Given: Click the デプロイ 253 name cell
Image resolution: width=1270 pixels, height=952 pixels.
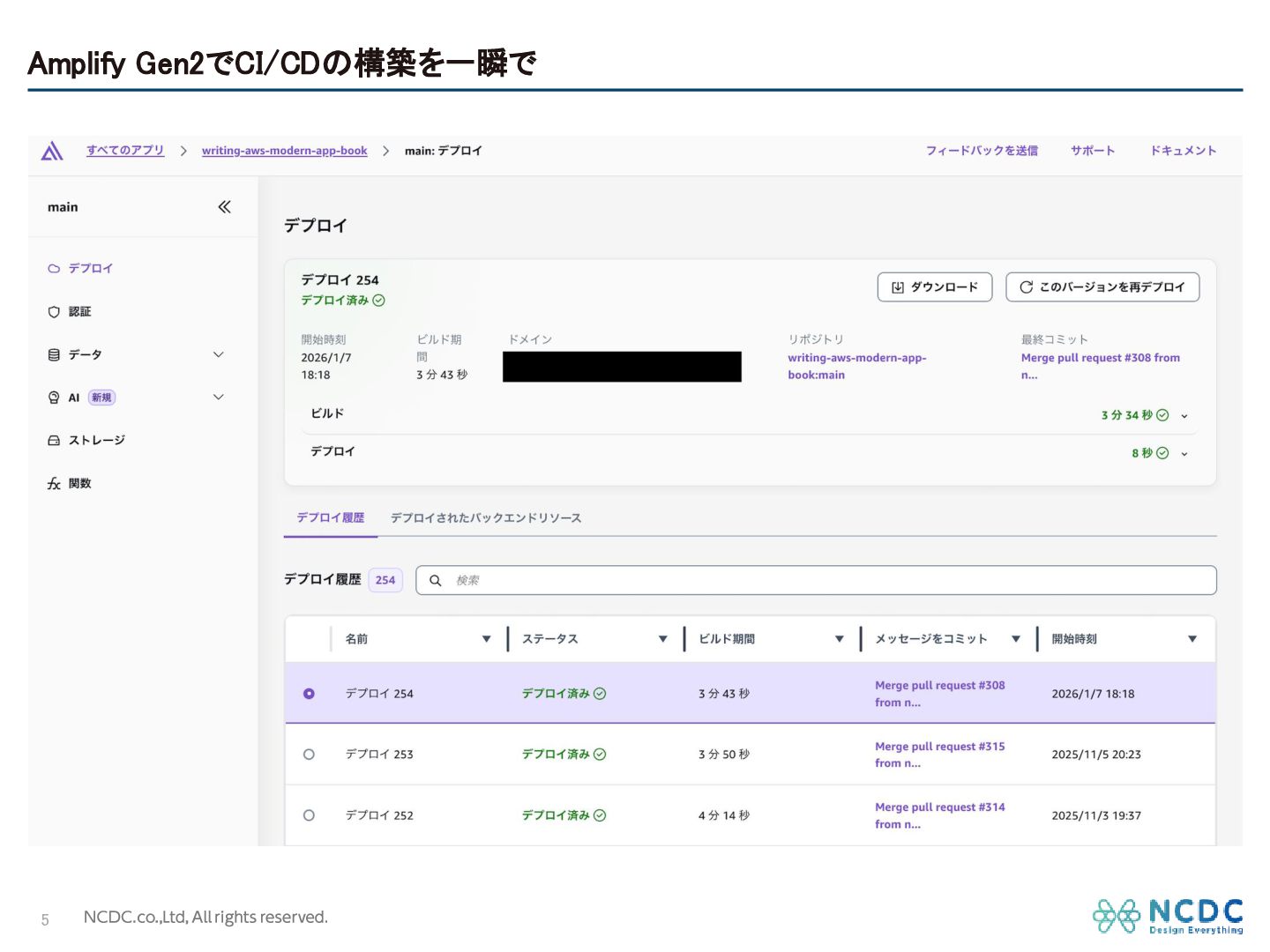Looking at the screenshot, I should pos(379,755).
